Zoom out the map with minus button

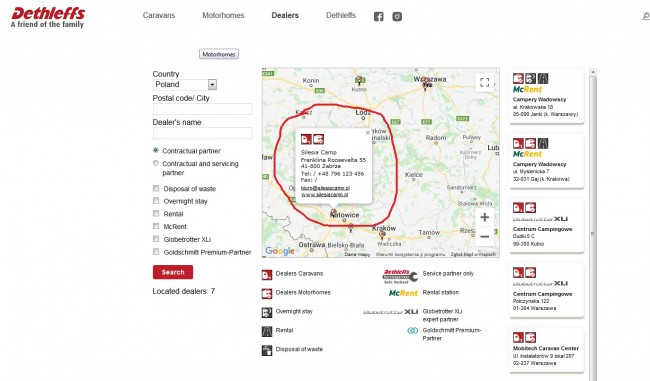pyautogui.click(x=484, y=237)
